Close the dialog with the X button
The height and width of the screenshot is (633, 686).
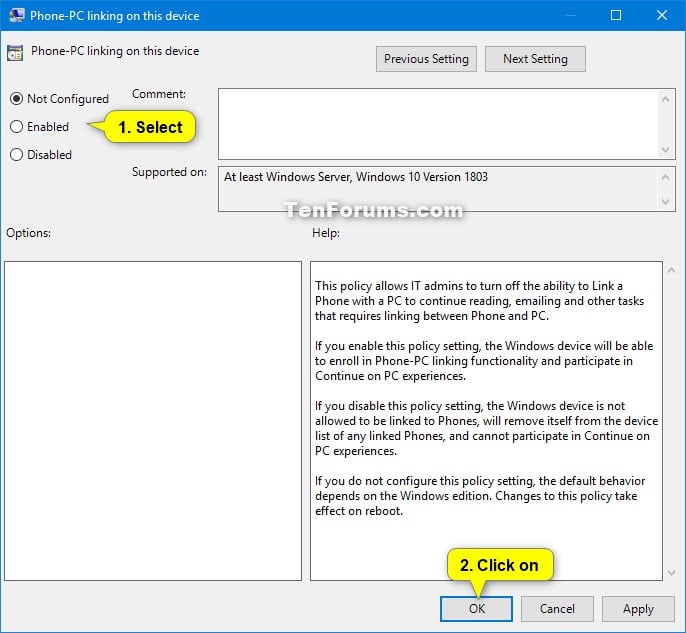click(662, 15)
